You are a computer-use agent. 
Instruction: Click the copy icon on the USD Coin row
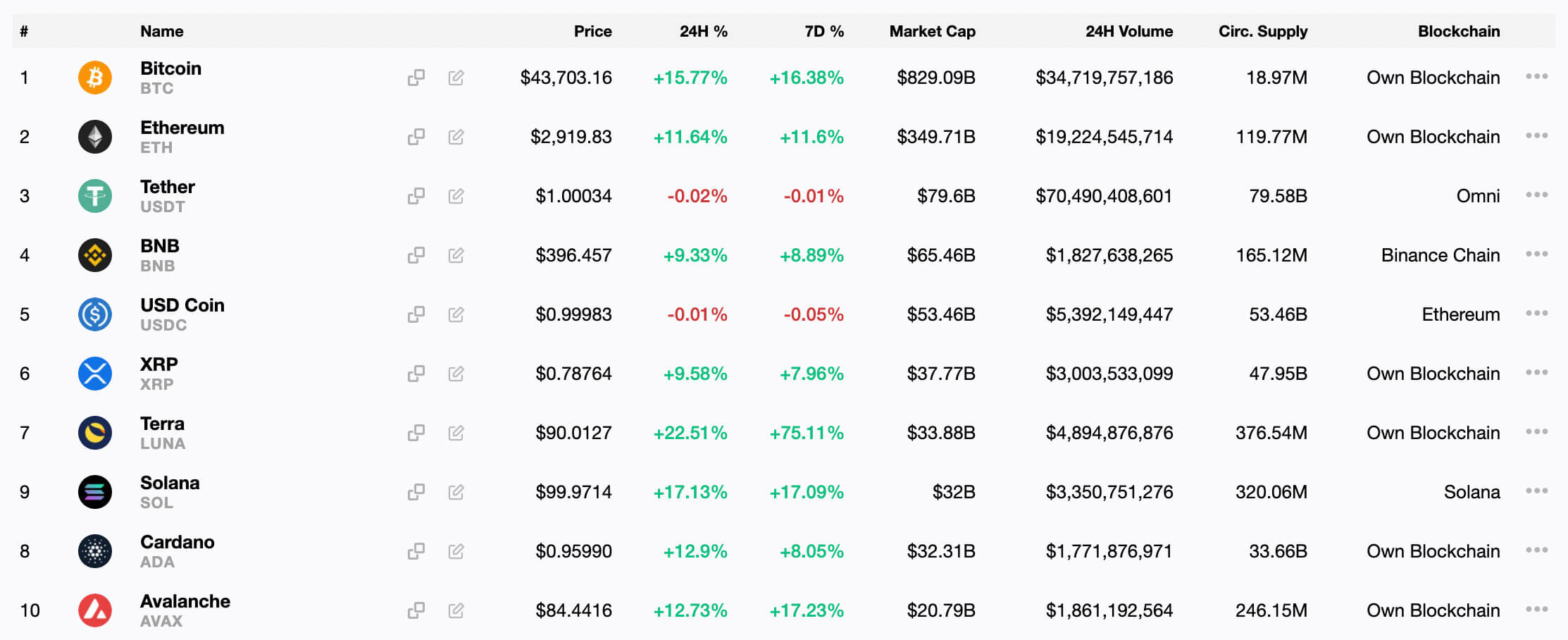417,314
